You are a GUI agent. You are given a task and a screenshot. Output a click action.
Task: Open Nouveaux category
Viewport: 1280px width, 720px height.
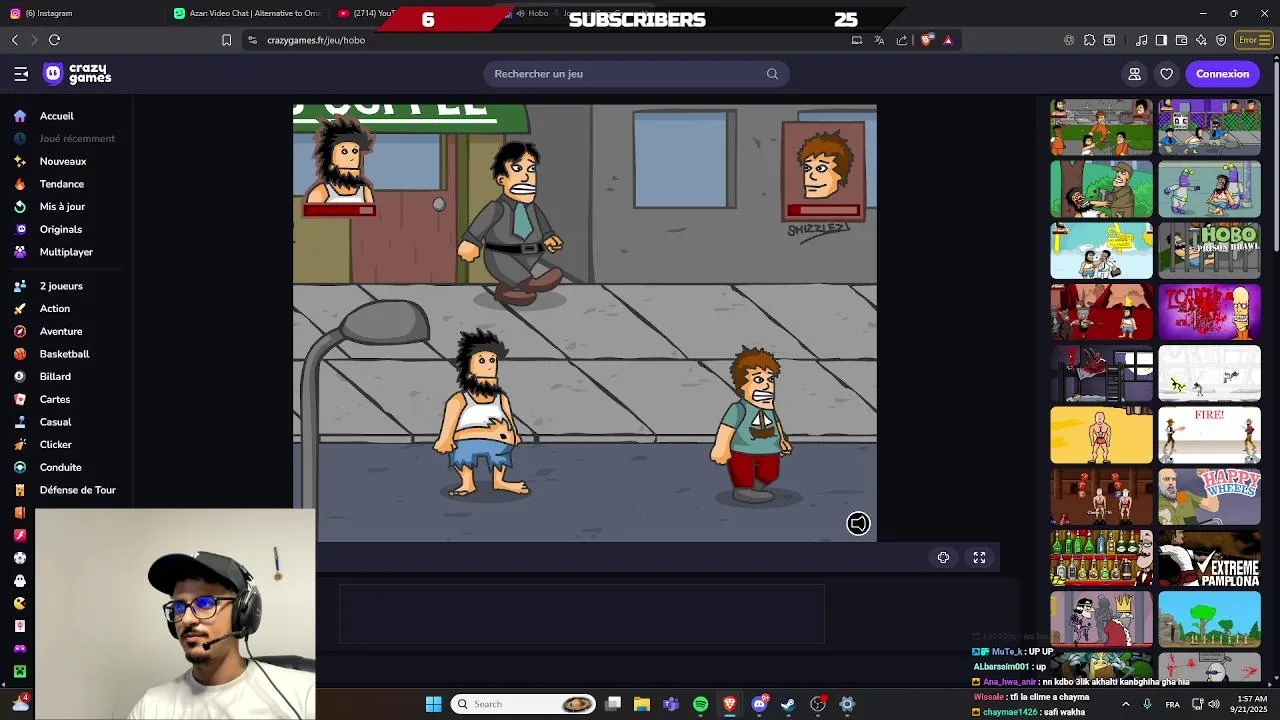point(62,161)
